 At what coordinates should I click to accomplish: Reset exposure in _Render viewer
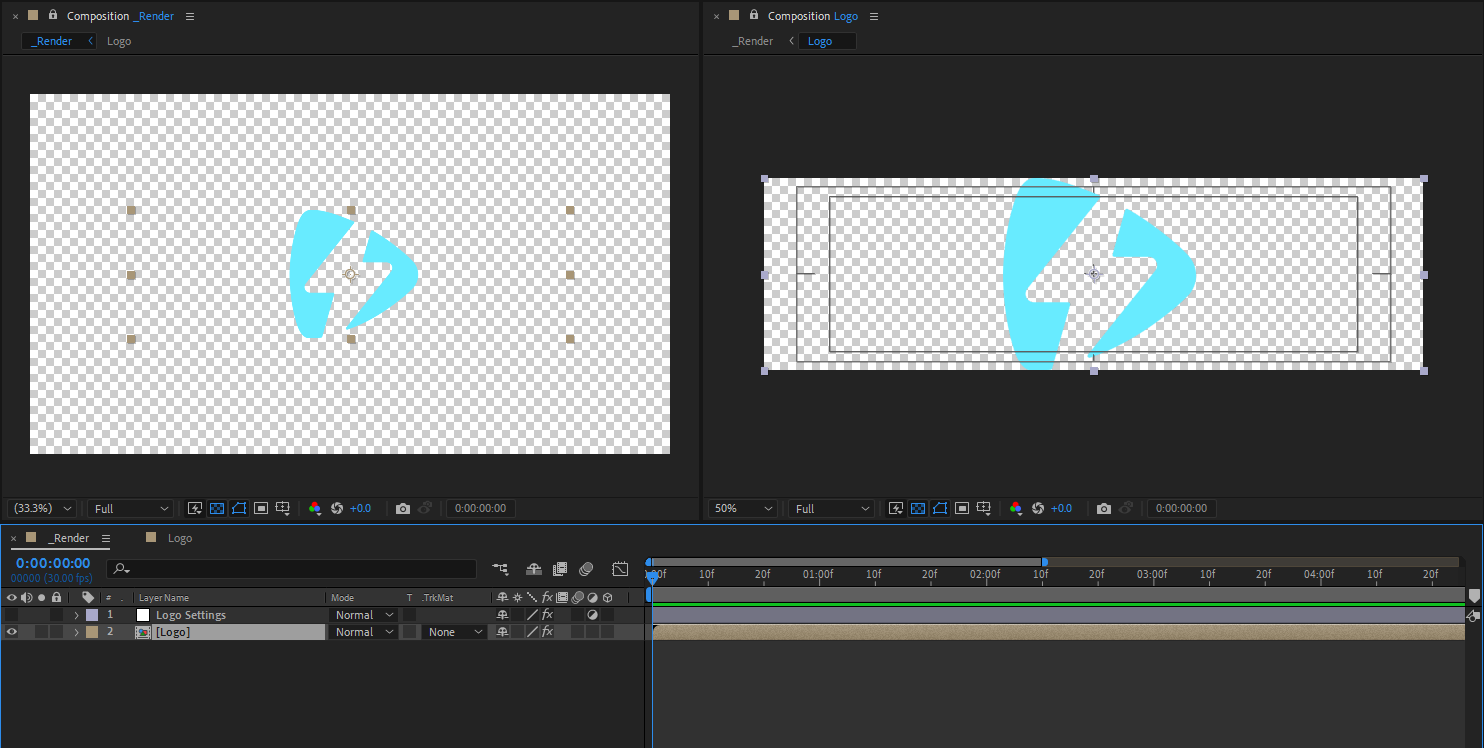[x=337, y=508]
